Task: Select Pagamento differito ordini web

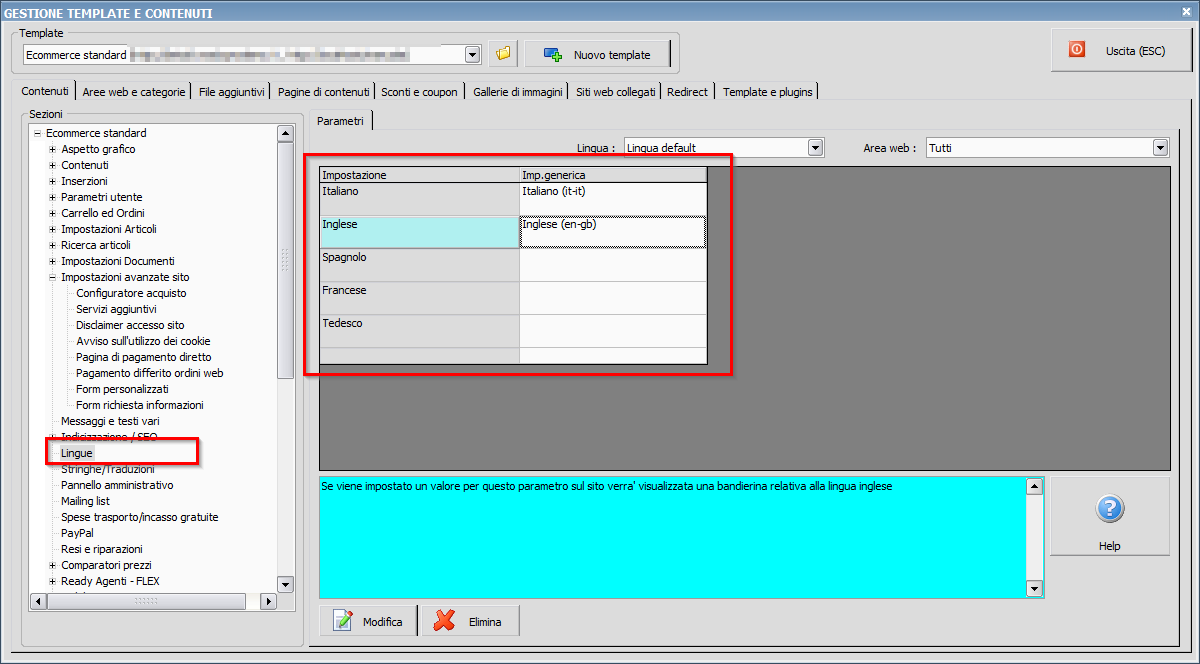Action: click(x=150, y=373)
